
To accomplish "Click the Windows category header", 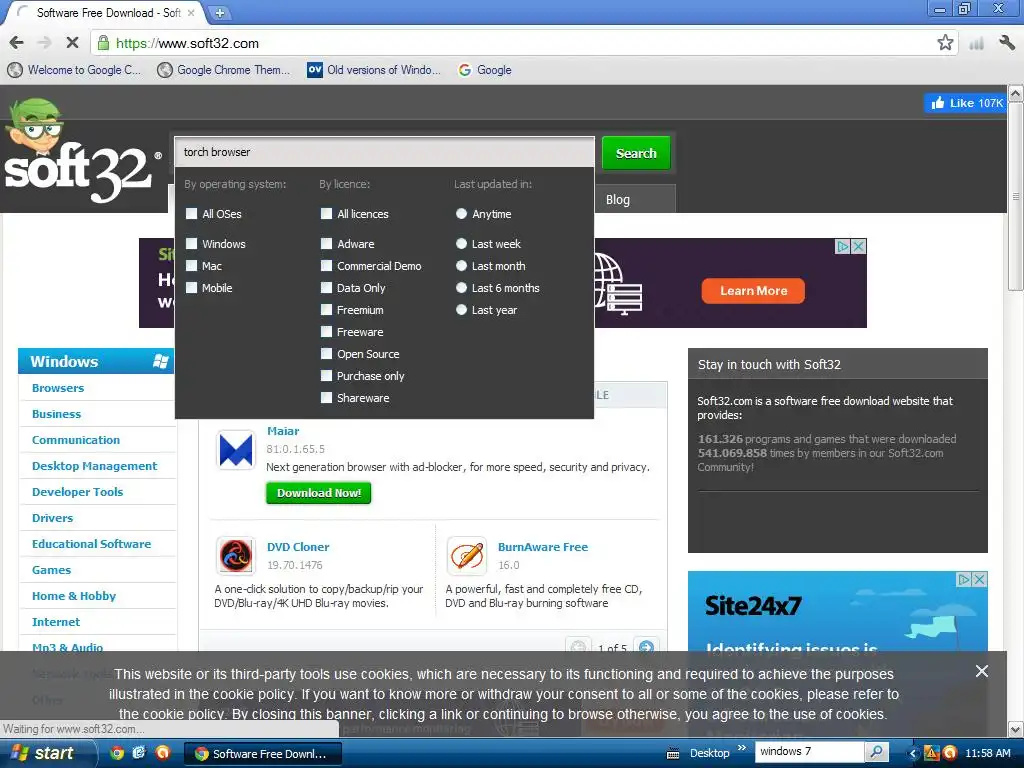I will [x=97, y=361].
